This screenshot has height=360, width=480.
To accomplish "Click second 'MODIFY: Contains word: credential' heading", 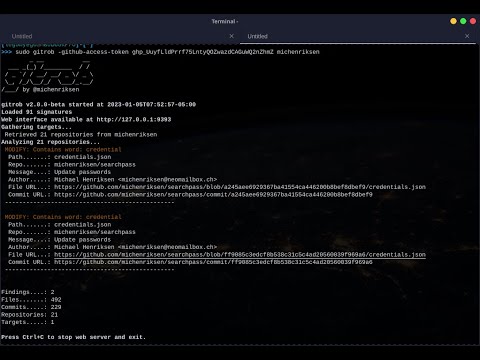I will (63, 217).
